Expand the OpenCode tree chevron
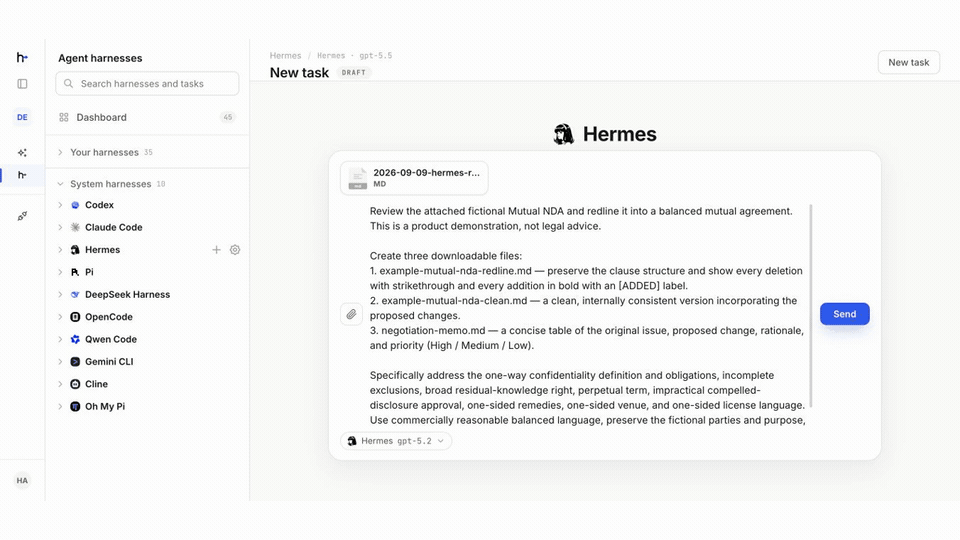This screenshot has height=540, width=960. (60, 317)
